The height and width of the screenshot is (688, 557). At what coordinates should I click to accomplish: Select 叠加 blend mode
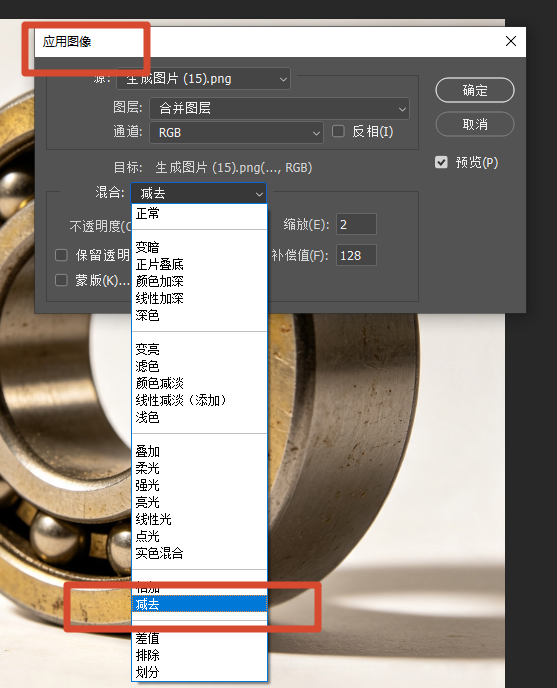199,452
